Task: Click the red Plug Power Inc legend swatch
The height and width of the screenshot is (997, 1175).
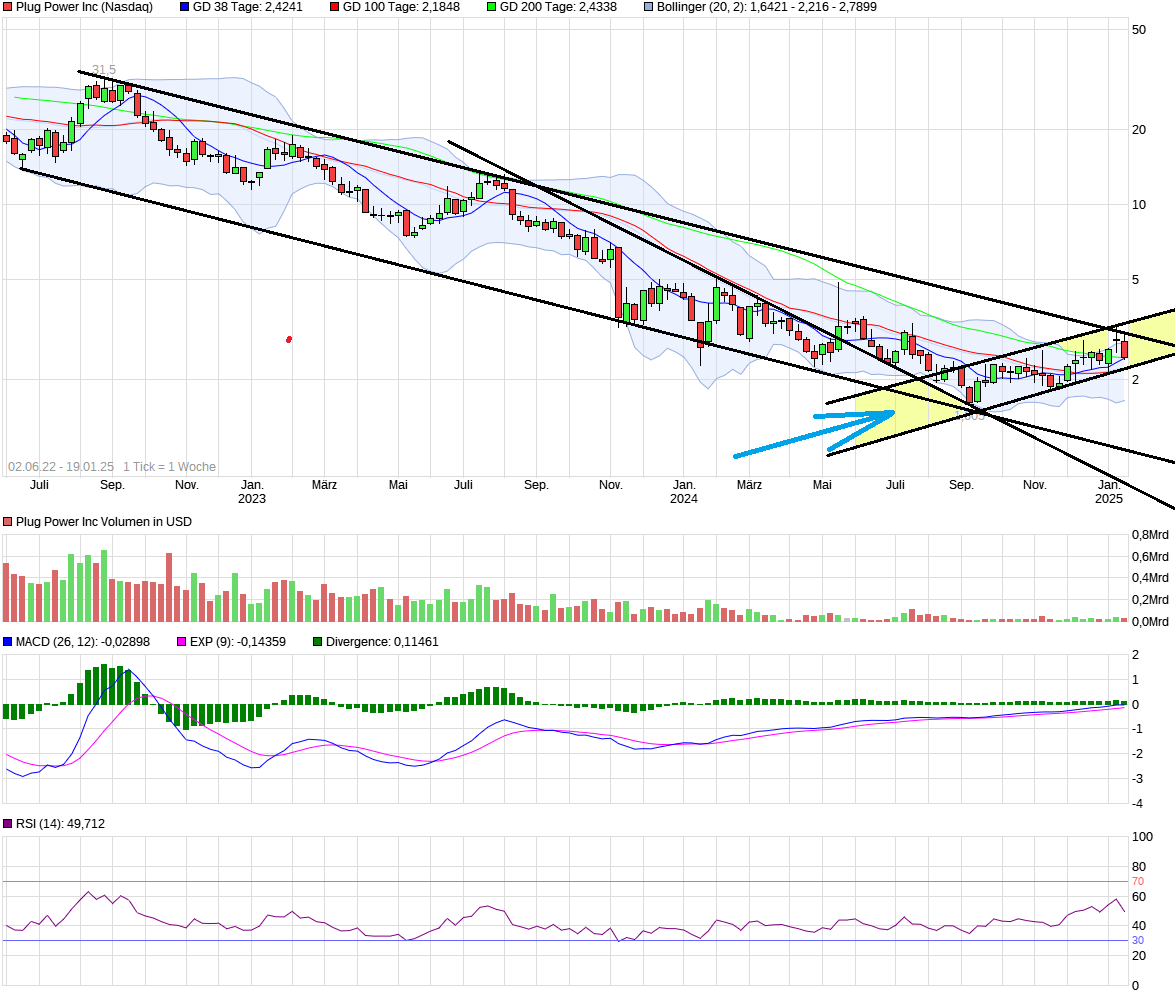Action: [x=7, y=7]
